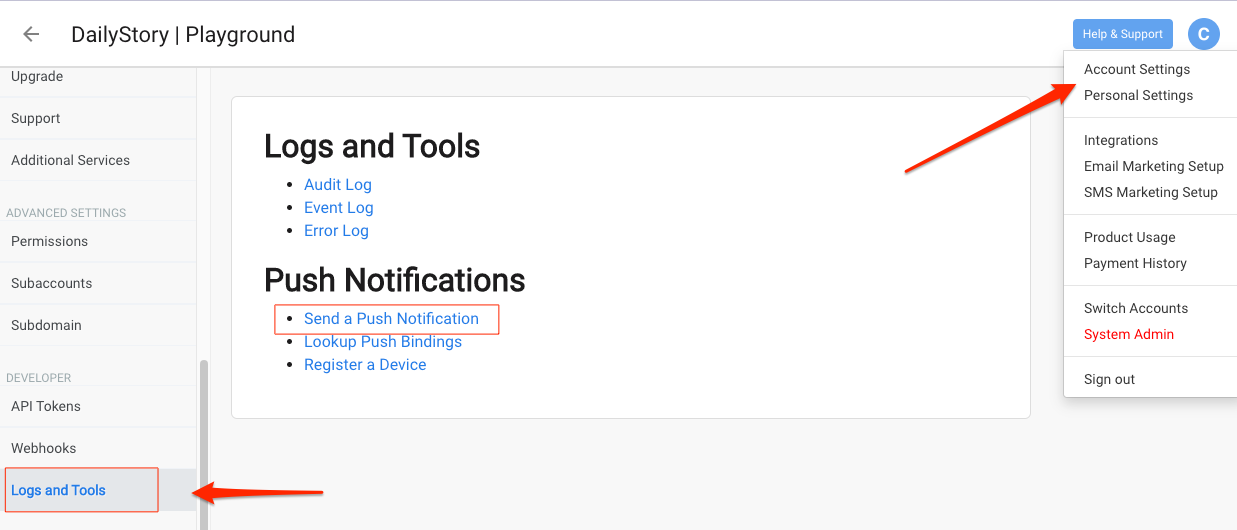Select Email Marketing Setup menu entry
Screen dimensions: 1237x530
pos(1153,166)
